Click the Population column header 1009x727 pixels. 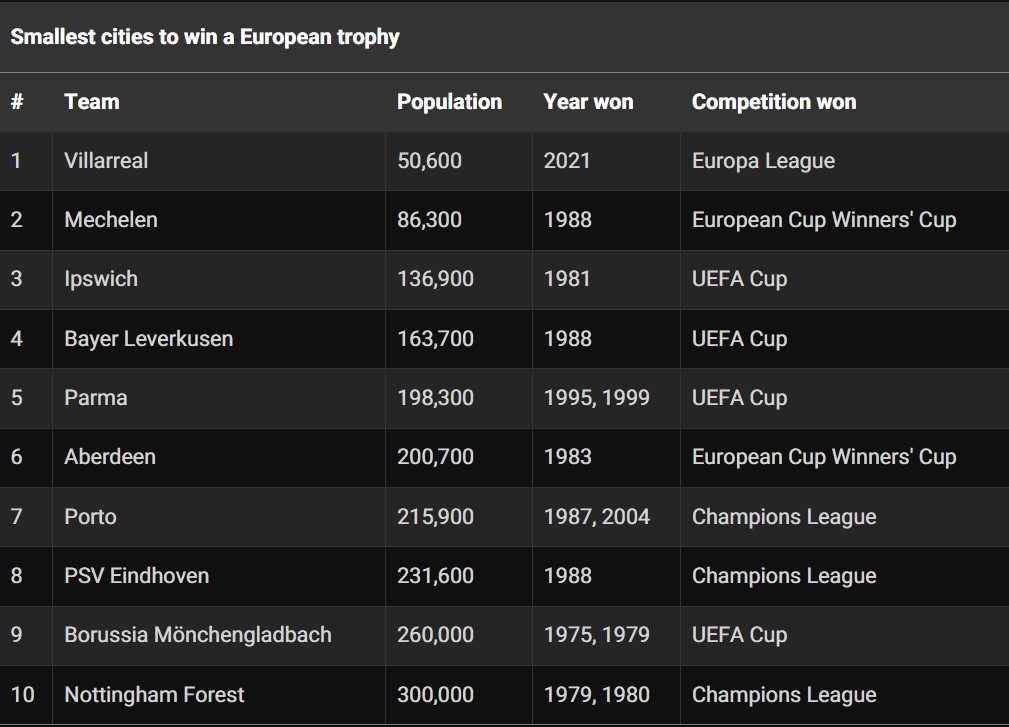(449, 102)
